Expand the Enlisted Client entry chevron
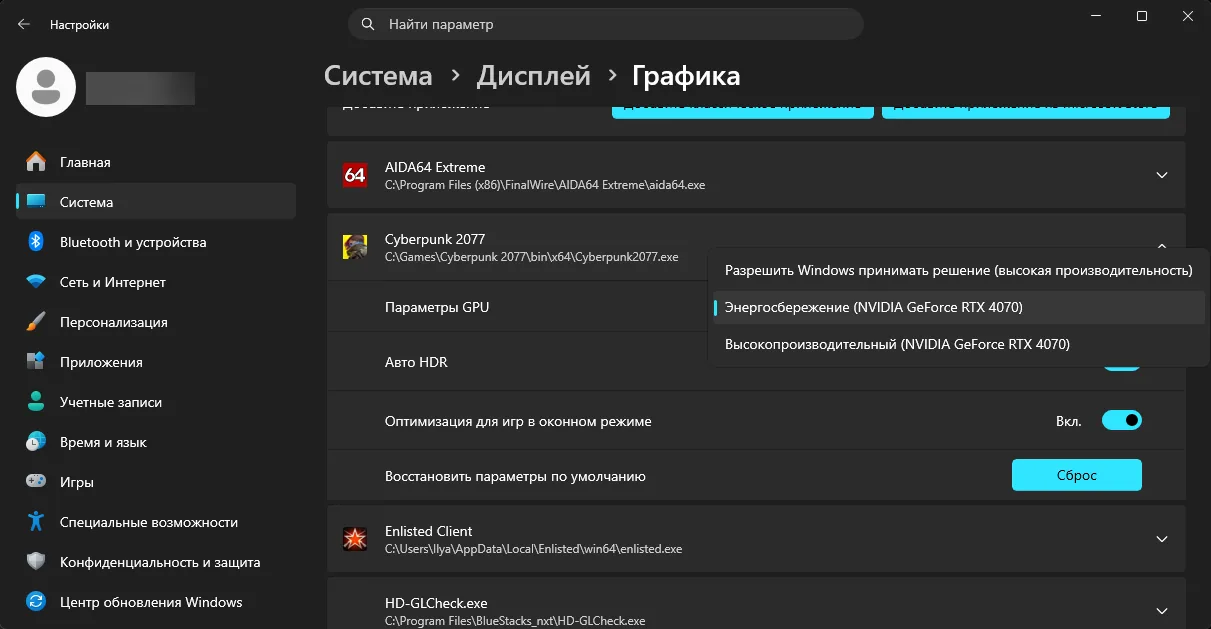 click(x=1162, y=539)
